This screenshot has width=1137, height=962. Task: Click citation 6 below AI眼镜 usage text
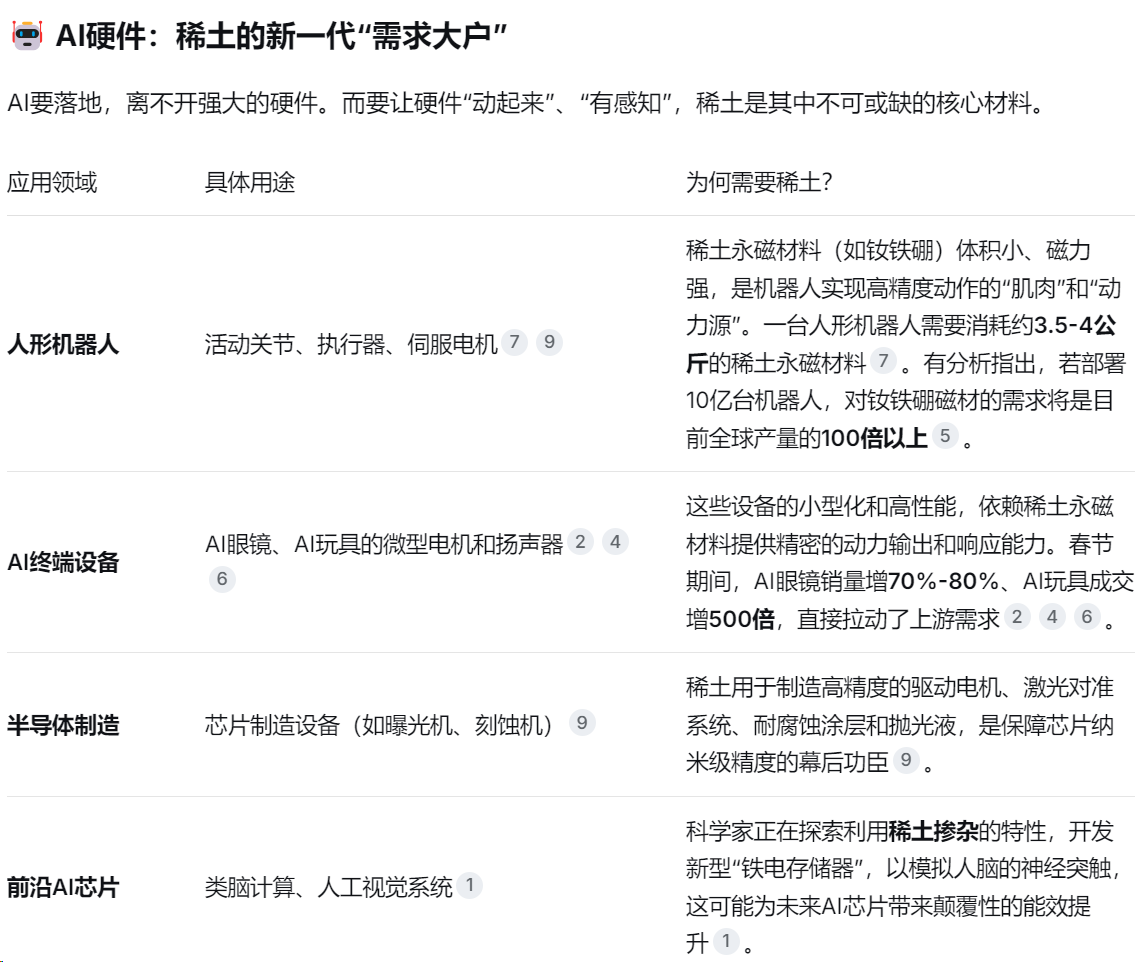(x=222, y=579)
